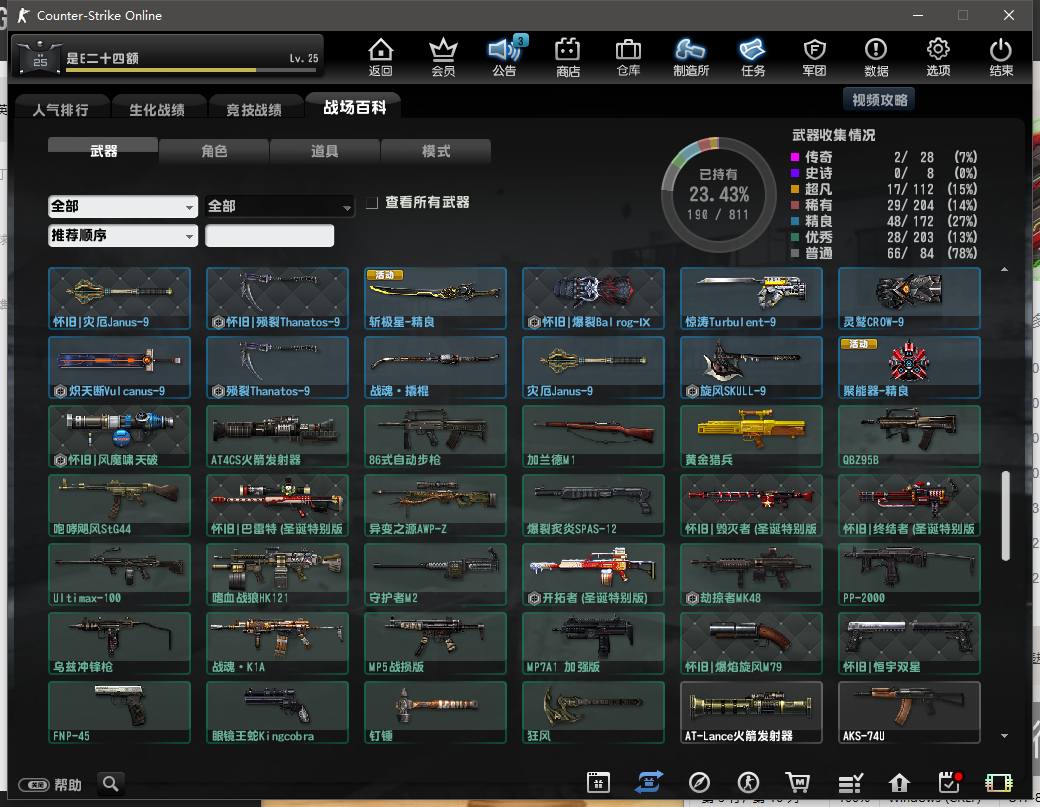Click the 传奇 magenta legend swatch
The height and width of the screenshot is (807, 1040).
(x=795, y=157)
